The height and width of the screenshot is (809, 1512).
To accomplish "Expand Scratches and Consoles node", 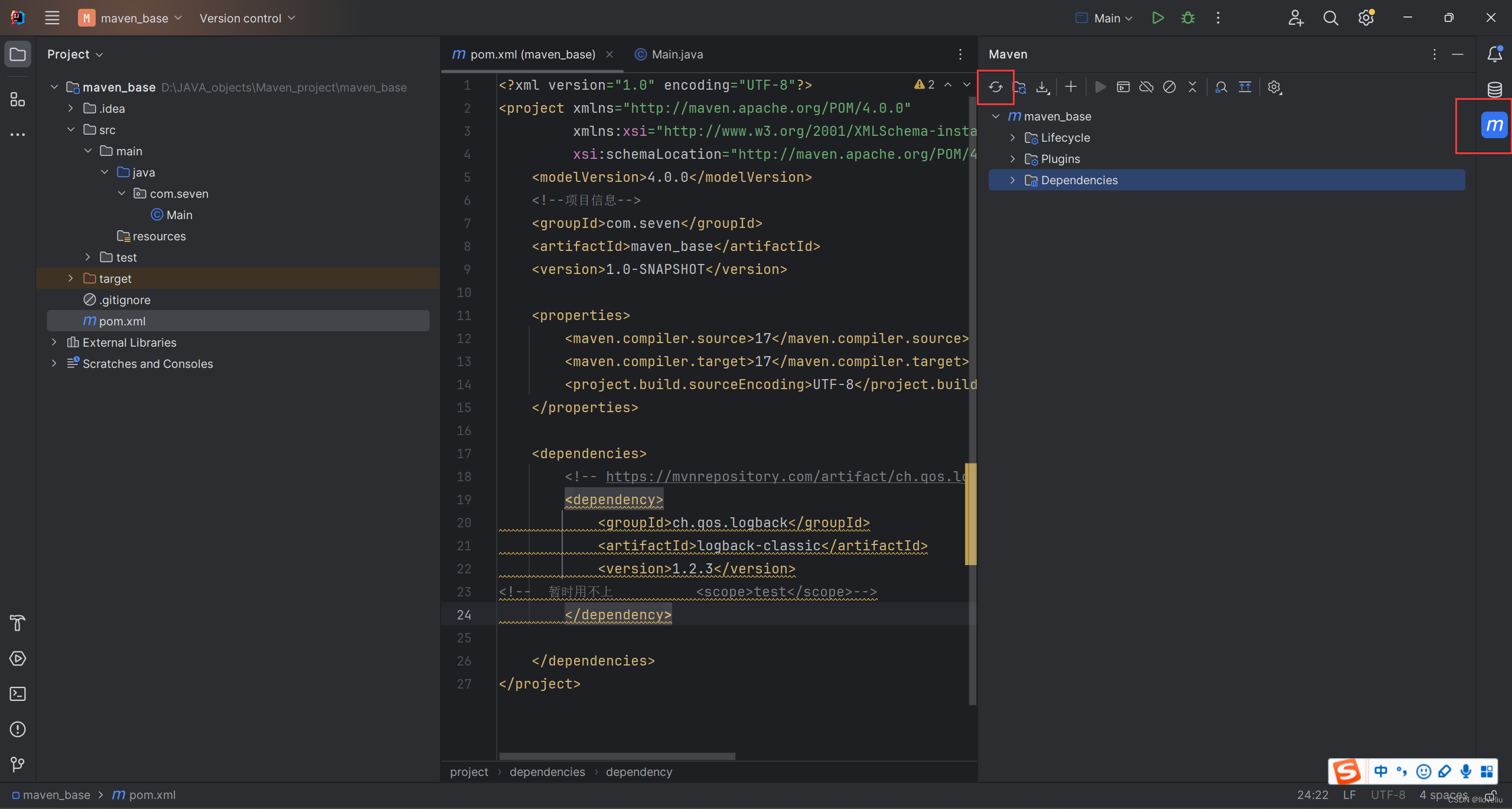I will (54, 364).
